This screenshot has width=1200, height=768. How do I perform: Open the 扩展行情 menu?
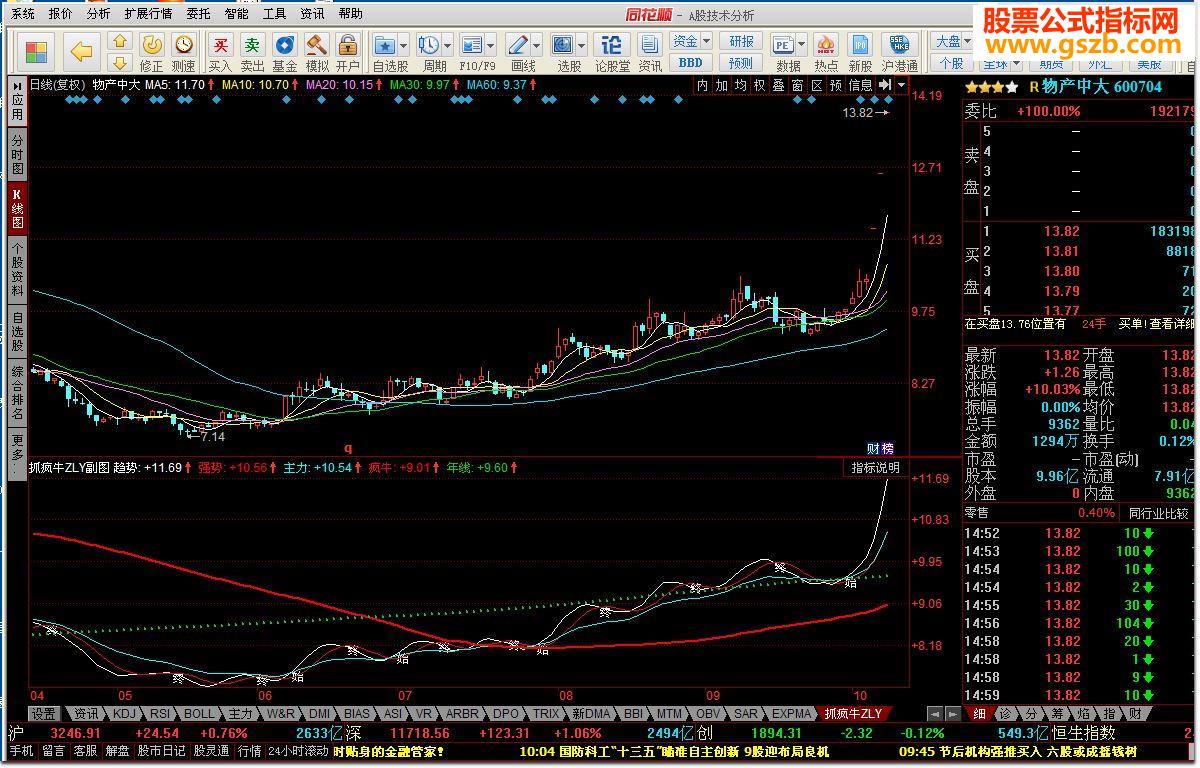pyautogui.click(x=148, y=14)
